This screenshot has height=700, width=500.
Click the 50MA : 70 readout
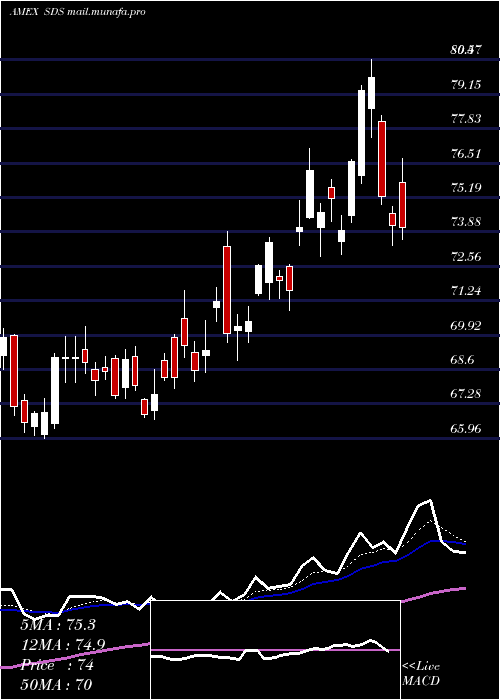tap(56, 684)
